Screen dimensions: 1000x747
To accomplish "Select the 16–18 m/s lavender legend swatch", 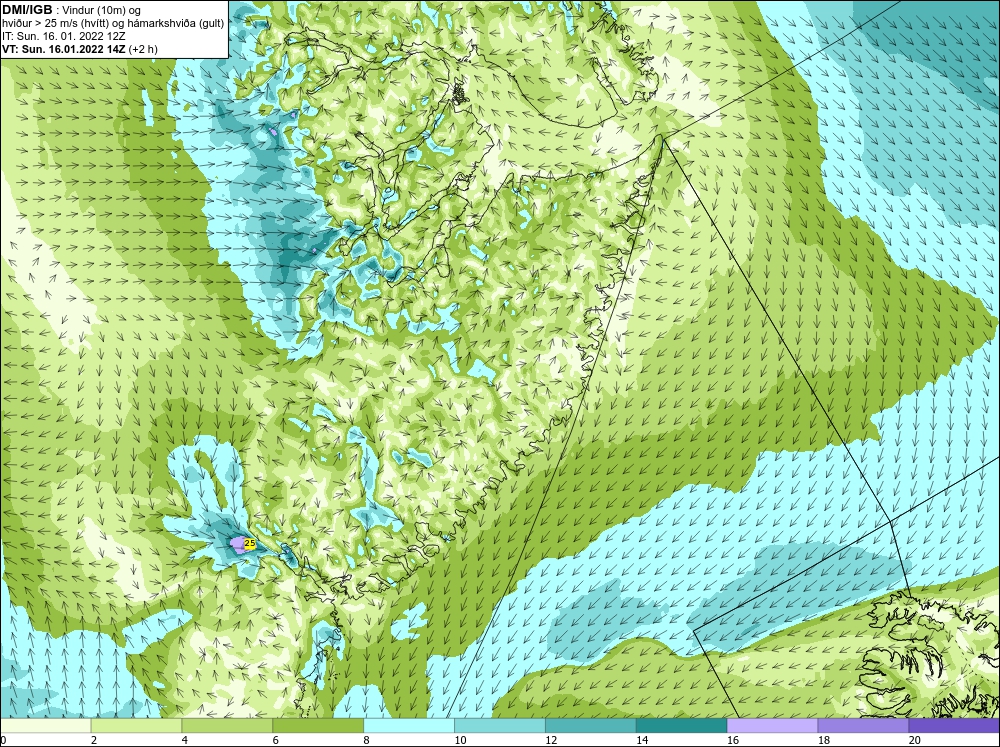I will 772,726.
